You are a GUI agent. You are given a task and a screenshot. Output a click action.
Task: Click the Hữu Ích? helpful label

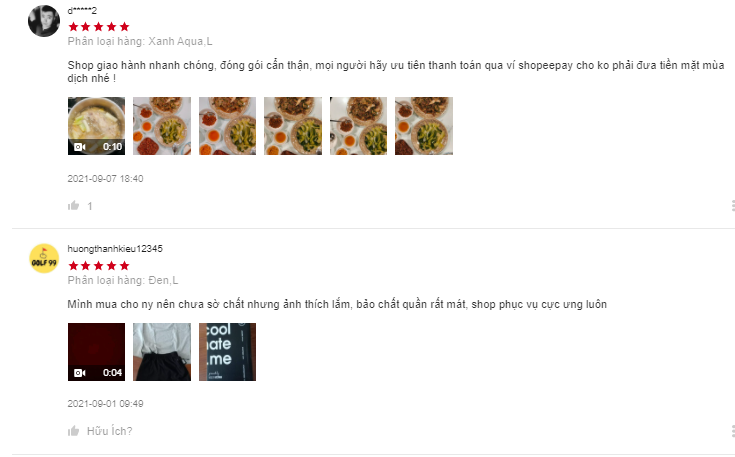pos(110,431)
